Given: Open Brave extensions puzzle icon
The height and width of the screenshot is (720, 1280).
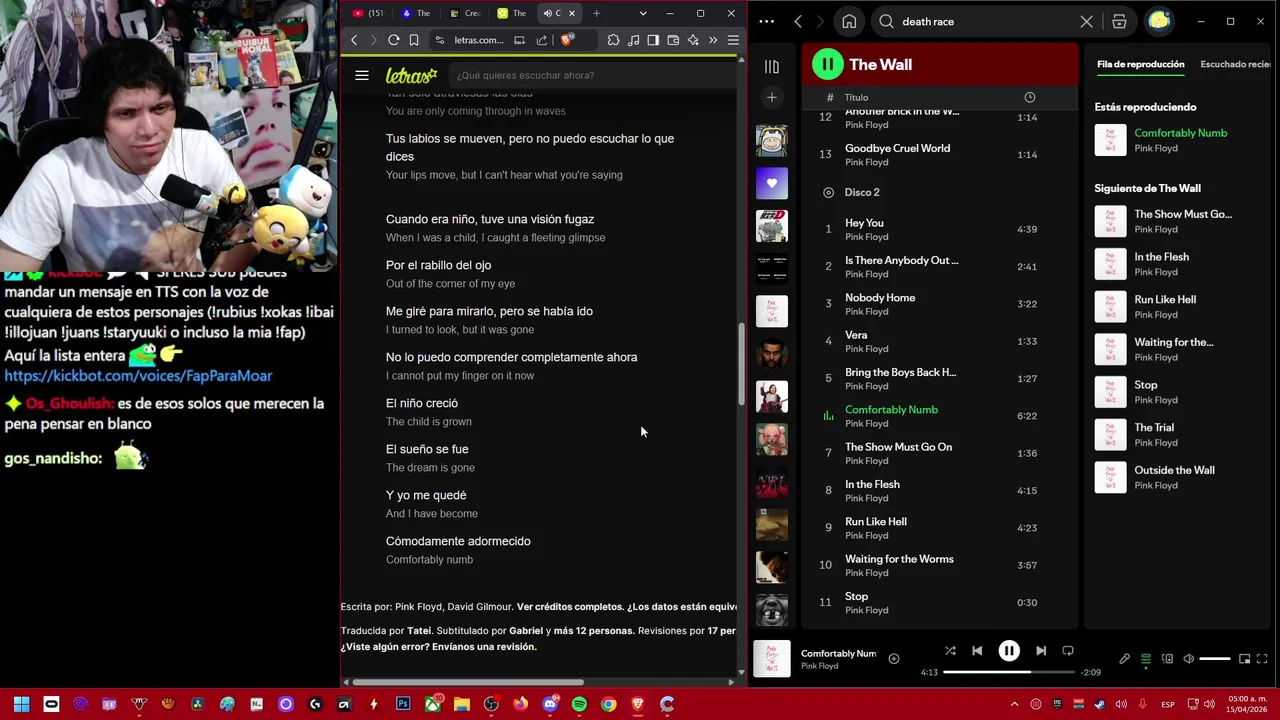Looking at the screenshot, I should [613, 40].
